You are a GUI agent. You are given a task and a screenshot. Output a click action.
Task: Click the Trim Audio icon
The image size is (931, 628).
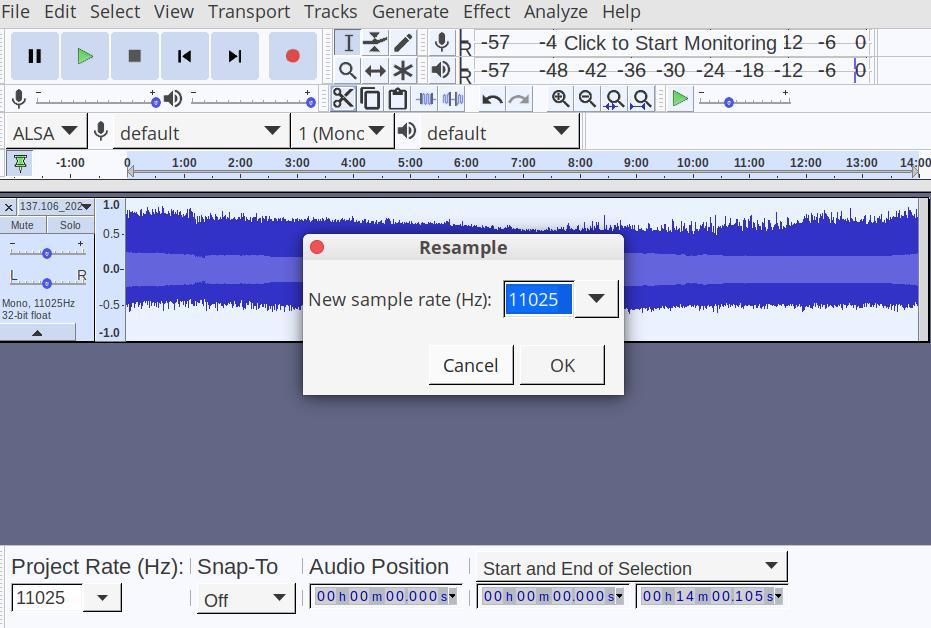pyautogui.click(x=427, y=99)
